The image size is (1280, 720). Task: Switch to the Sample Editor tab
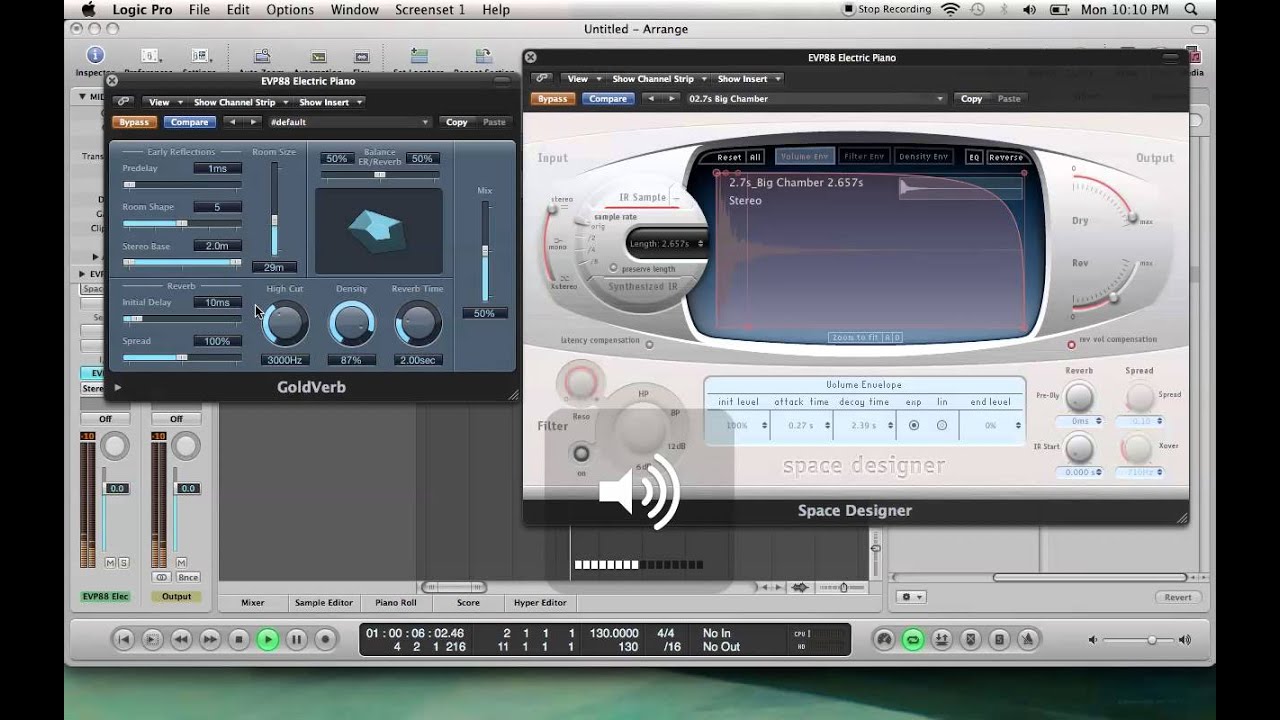pyautogui.click(x=323, y=603)
